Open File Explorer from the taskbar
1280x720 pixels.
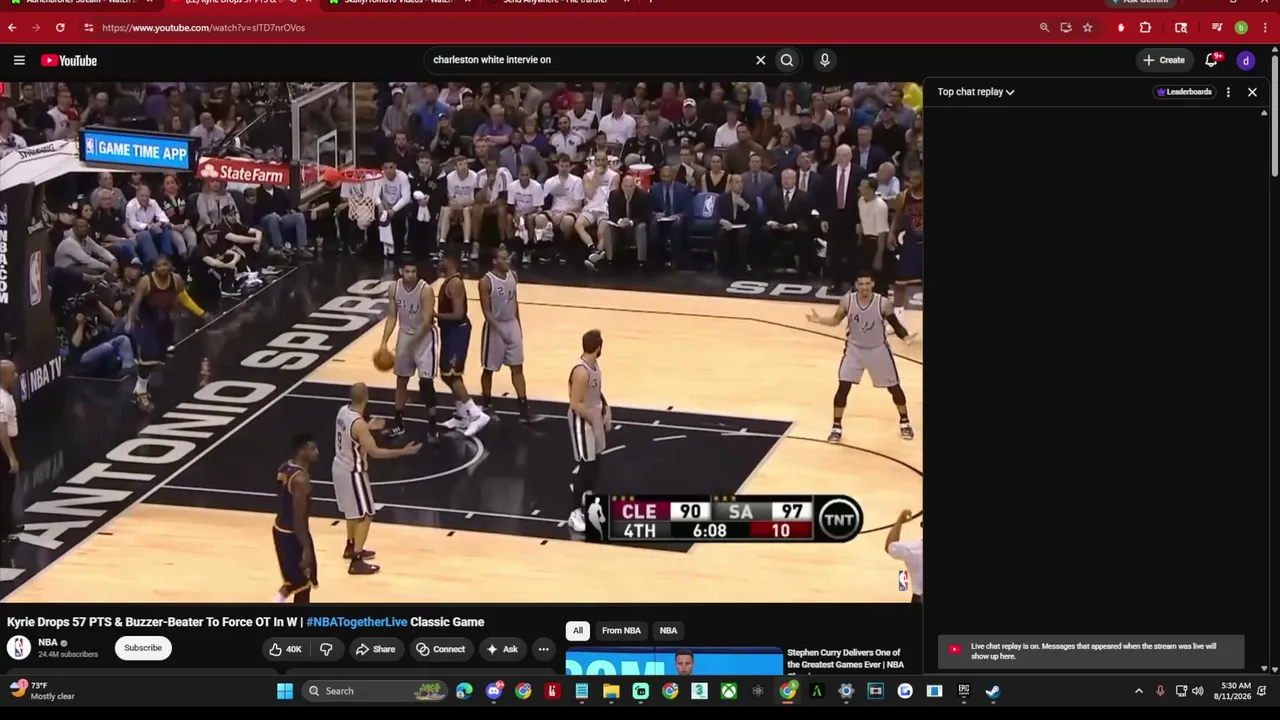pos(611,691)
